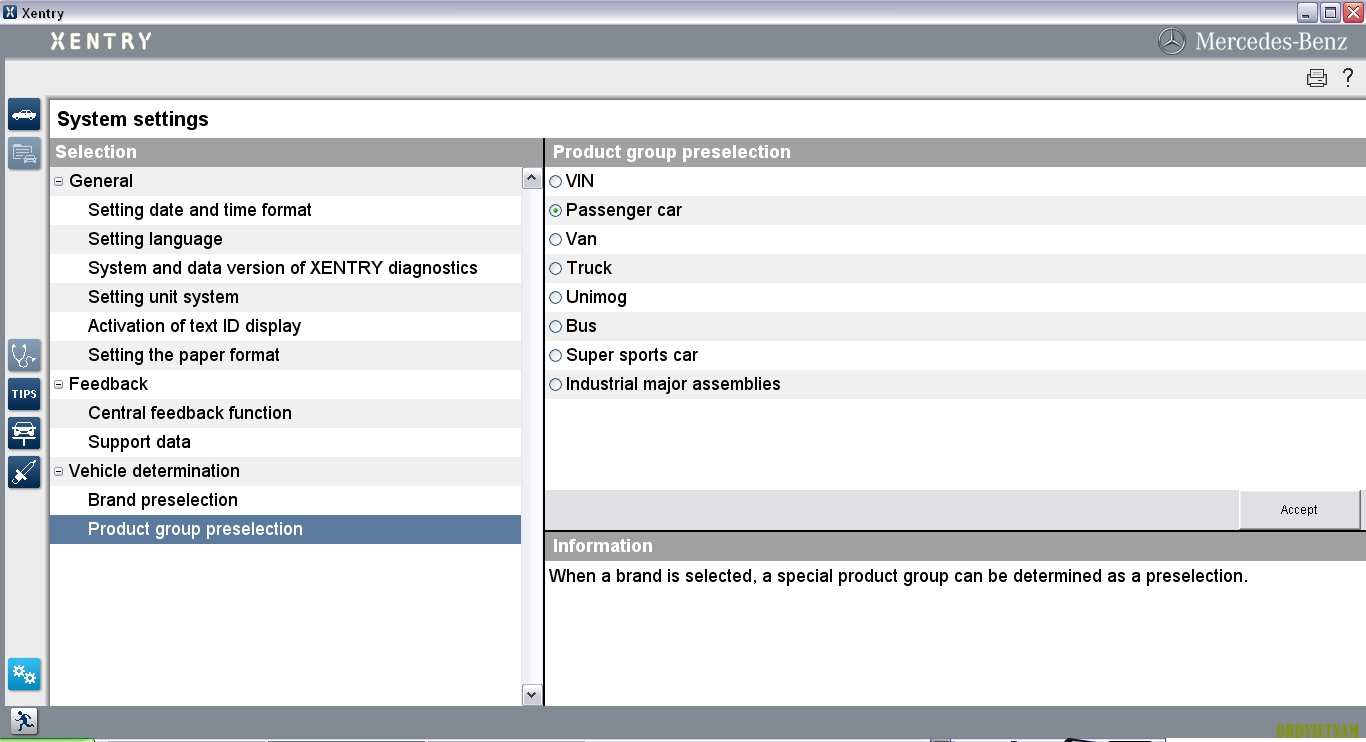Maximize the Xentry window
Image resolution: width=1366 pixels, height=742 pixels.
(x=1330, y=12)
